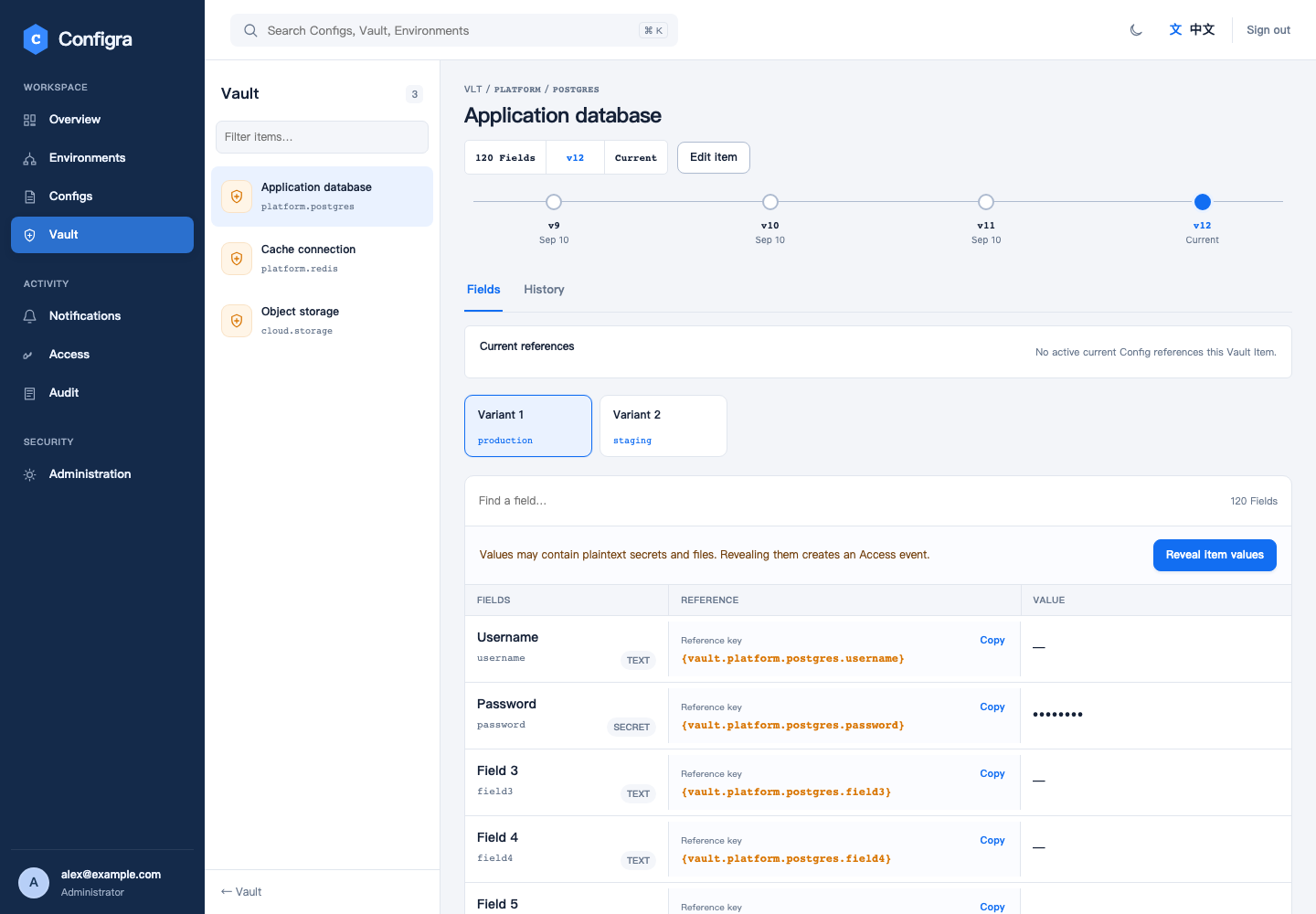Select Variant 1 production
Viewport: 1316px width, 914px height.
[x=528, y=426]
